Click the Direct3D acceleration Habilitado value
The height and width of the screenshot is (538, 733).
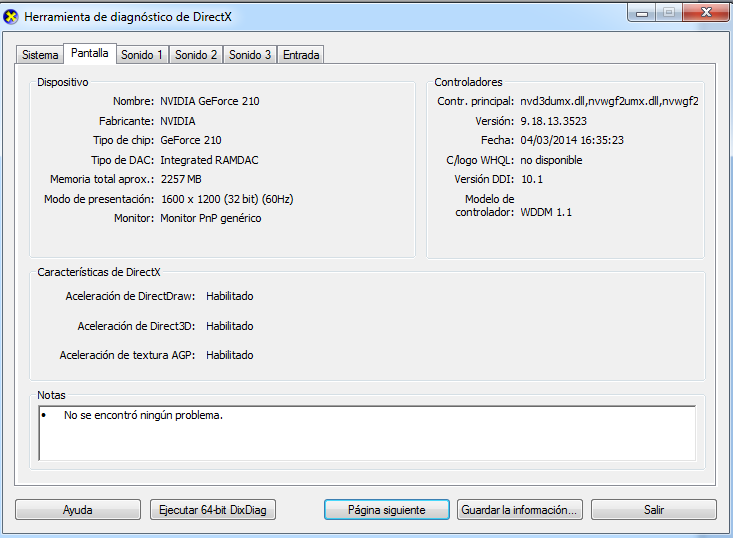pos(230,326)
